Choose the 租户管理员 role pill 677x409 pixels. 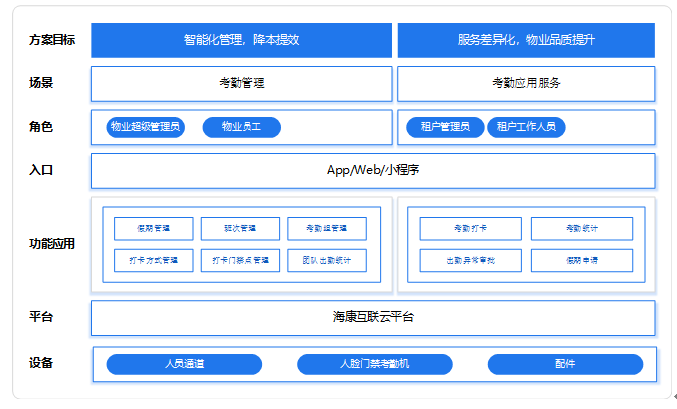coord(445,127)
